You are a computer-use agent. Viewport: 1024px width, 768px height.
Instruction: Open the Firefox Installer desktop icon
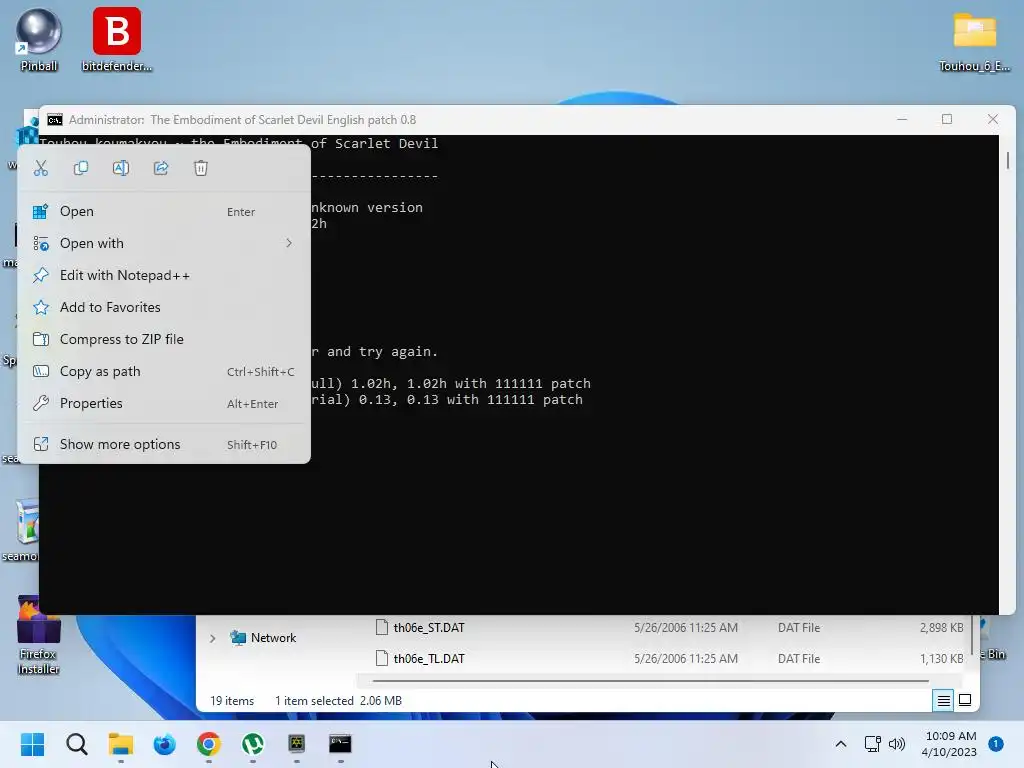[x=39, y=635]
